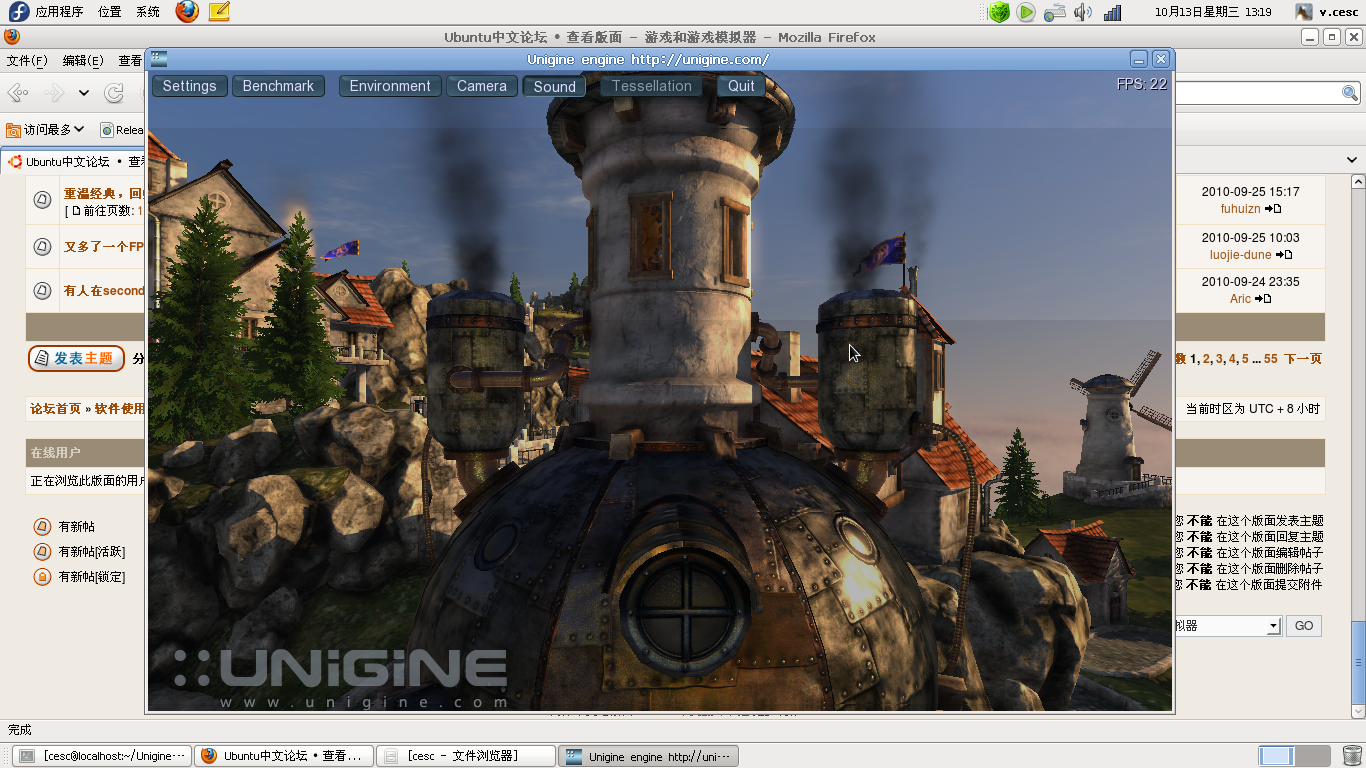Switch to second workspace in switcher
The height and width of the screenshot is (768, 1366).
tap(1312, 756)
